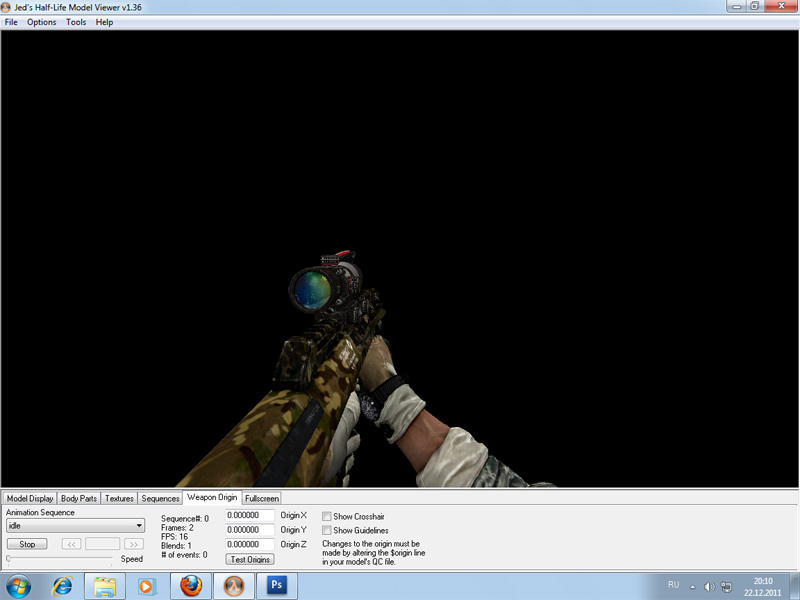Screen dimensions: 800x600
Task: Select the Weapon Origin tab
Action: click(212, 497)
